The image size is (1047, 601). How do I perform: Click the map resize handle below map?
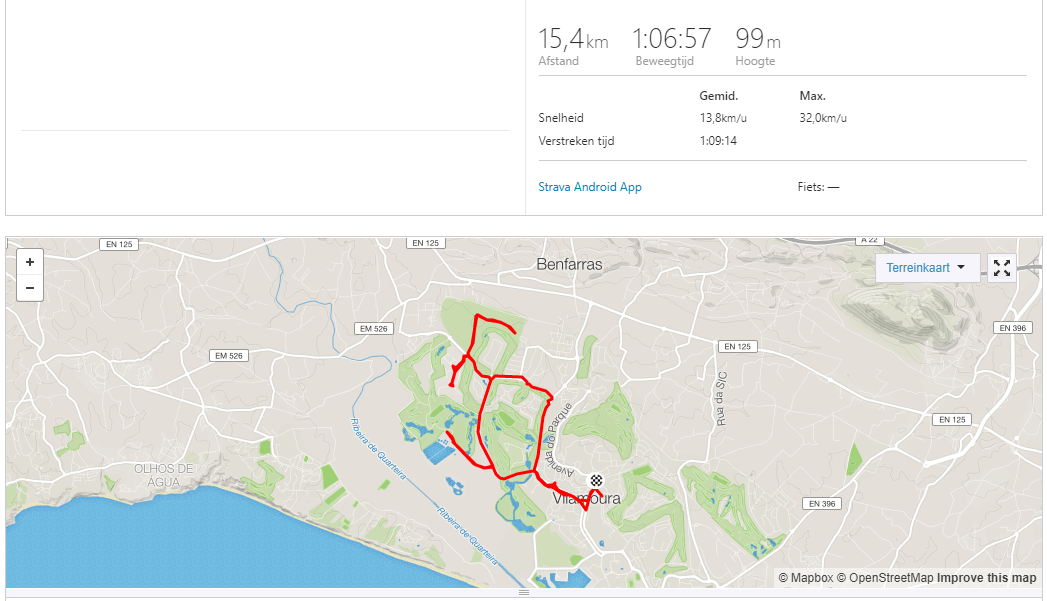[524, 592]
